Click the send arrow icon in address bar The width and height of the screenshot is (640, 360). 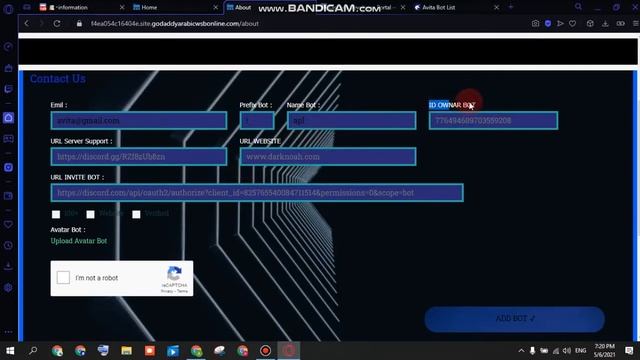560,24
